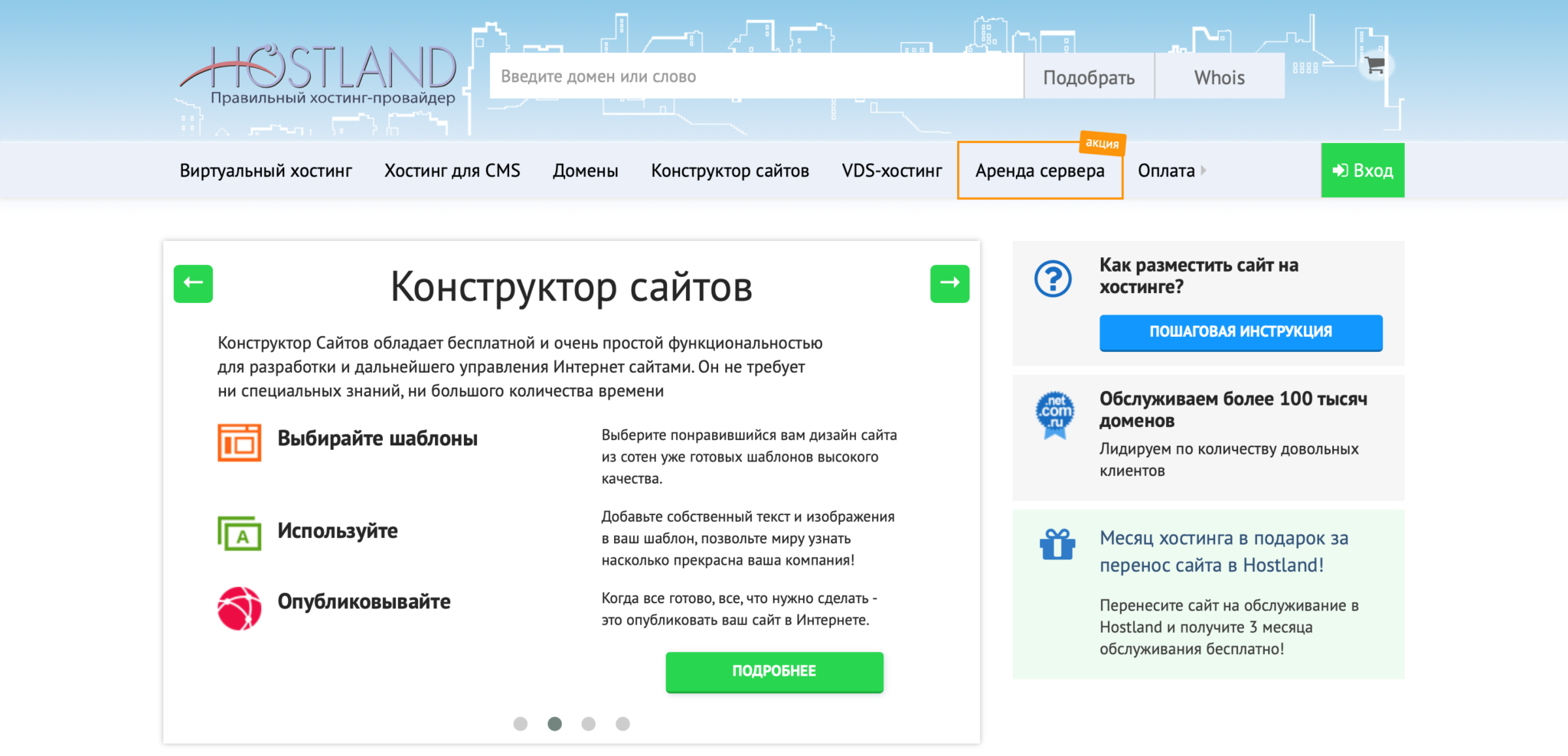Click Как разместить сайт на хостинге heading
The height and width of the screenshot is (756, 1568).
pyautogui.click(x=1199, y=275)
